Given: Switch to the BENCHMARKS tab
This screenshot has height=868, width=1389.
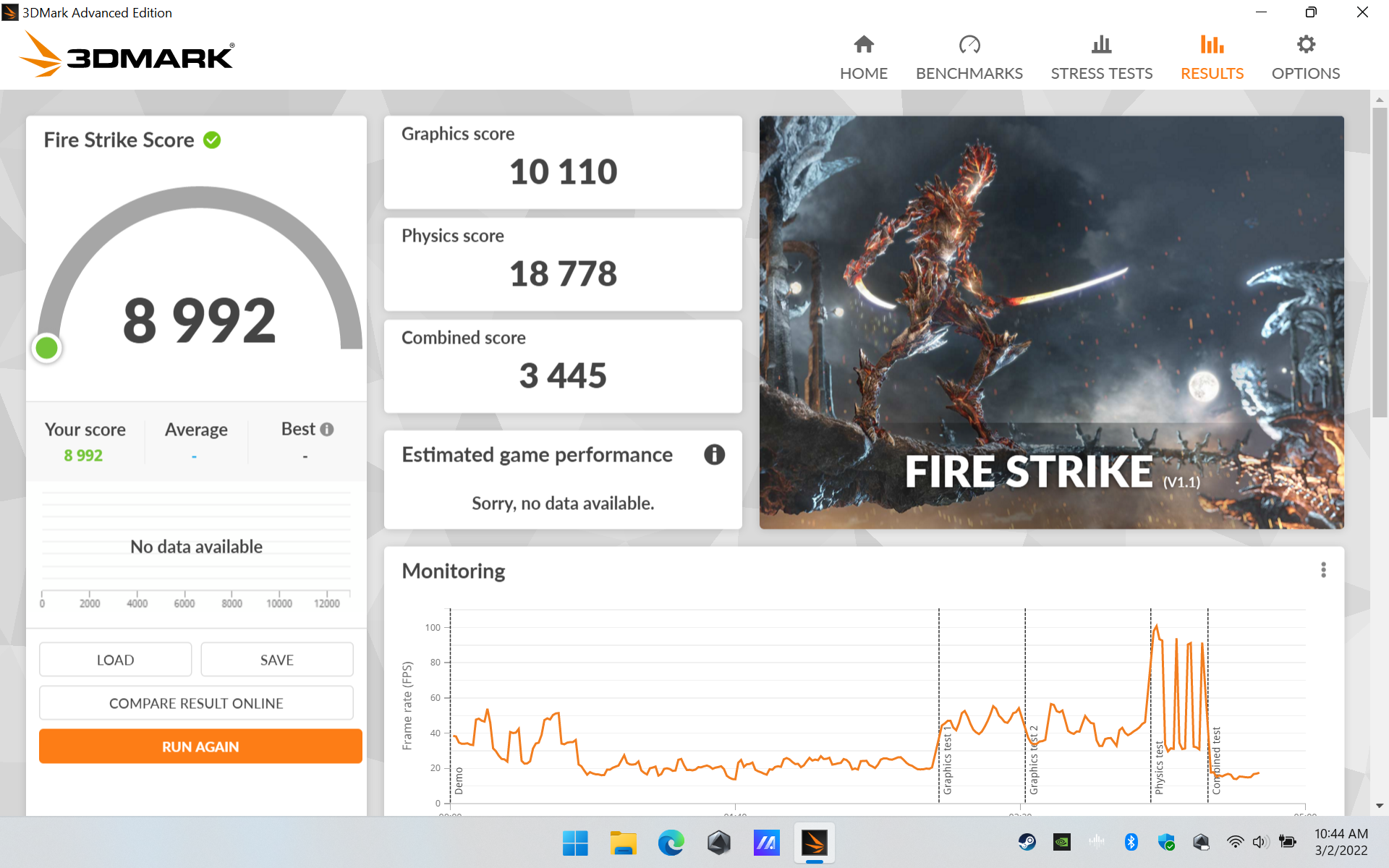Looking at the screenshot, I should [x=969, y=58].
